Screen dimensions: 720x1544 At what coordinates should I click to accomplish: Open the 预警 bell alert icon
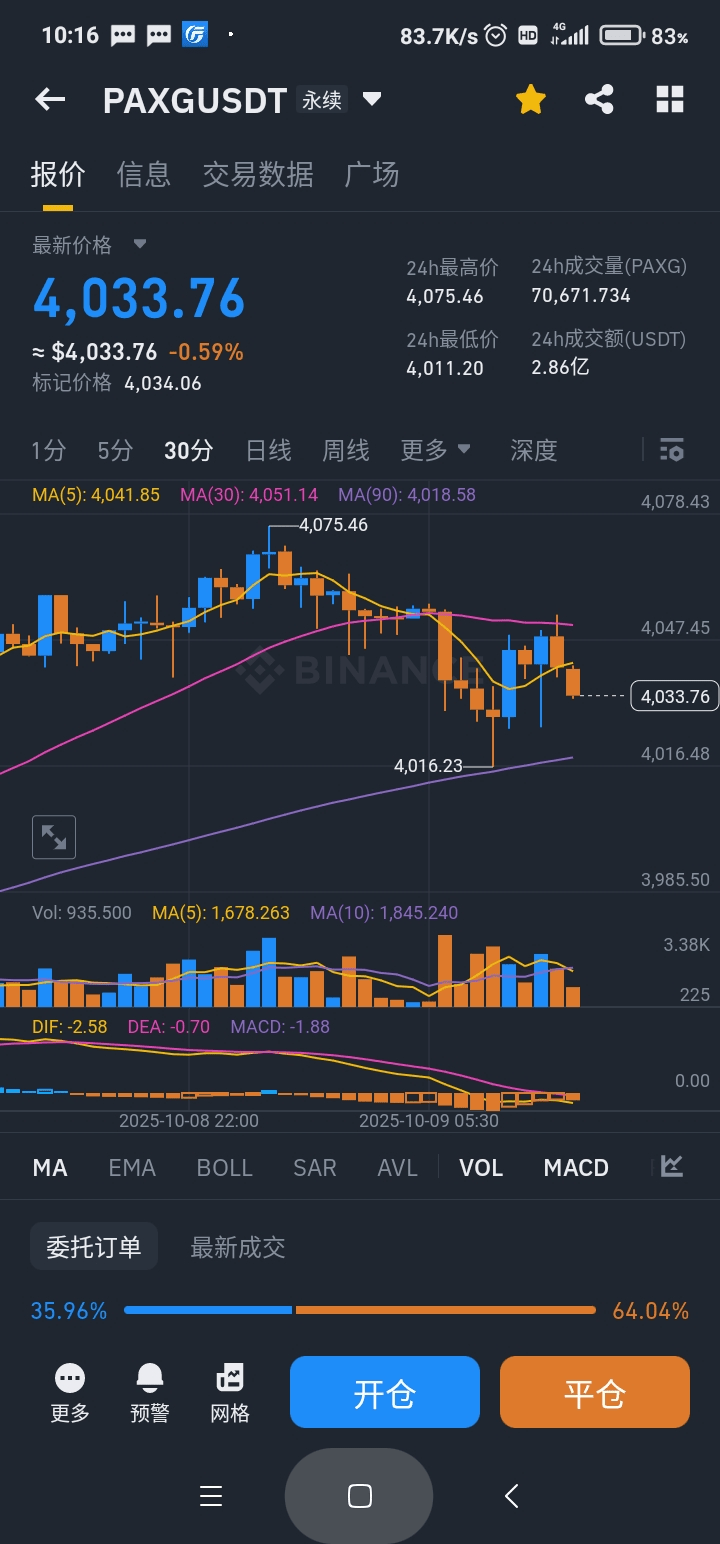tap(149, 1379)
